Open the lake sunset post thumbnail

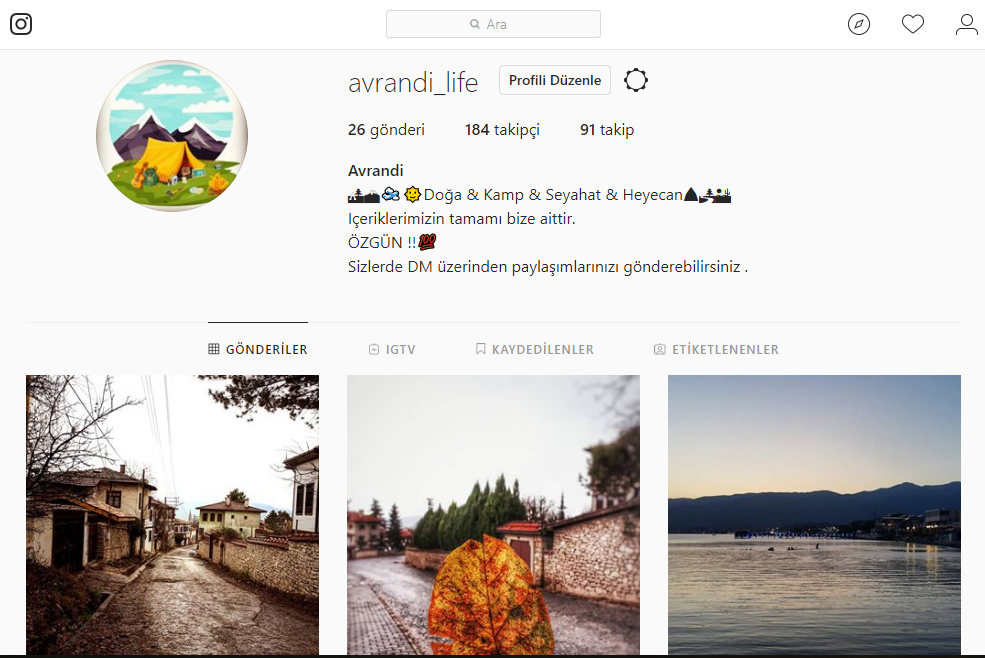click(x=814, y=515)
